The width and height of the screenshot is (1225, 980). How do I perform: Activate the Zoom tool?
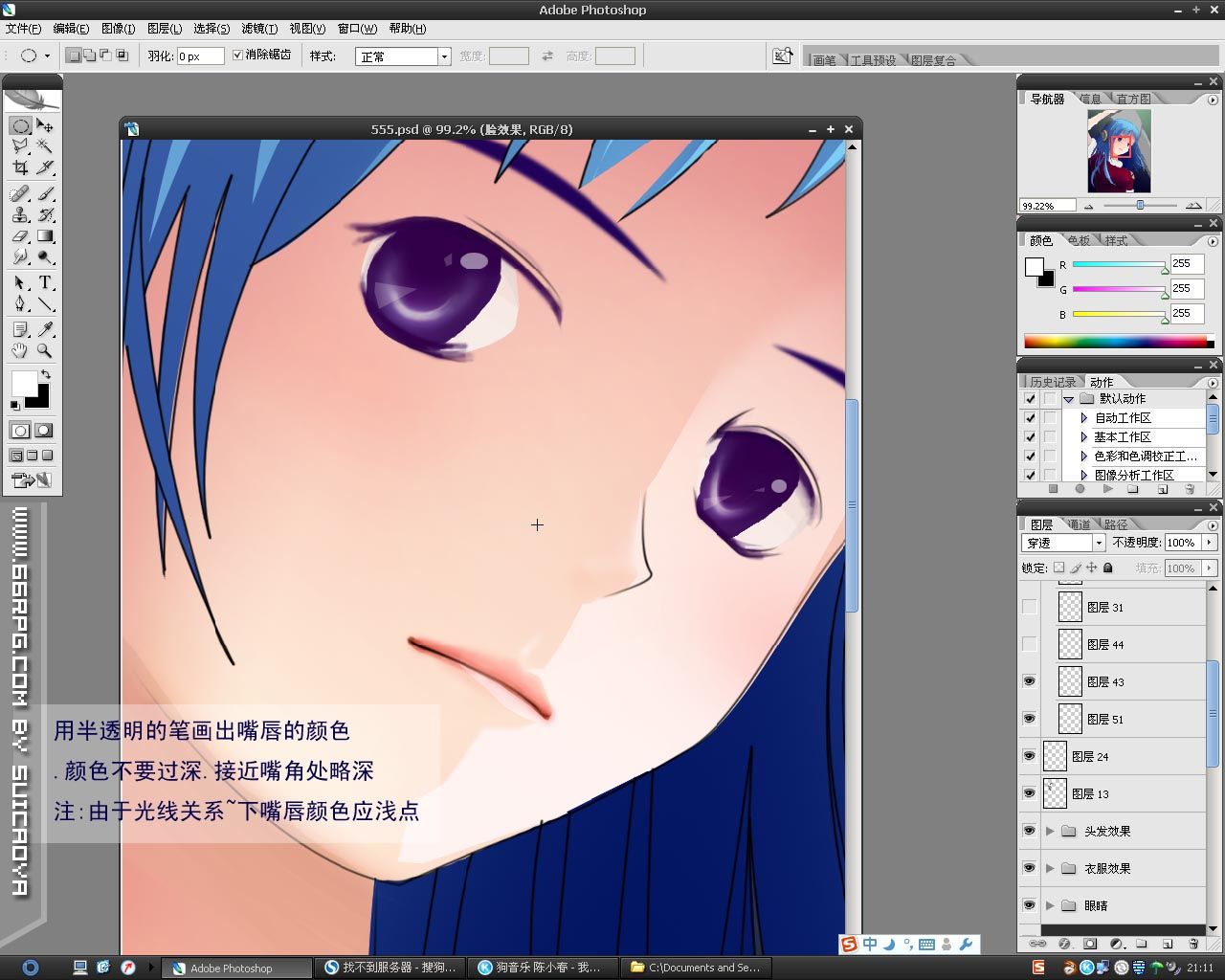45,351
